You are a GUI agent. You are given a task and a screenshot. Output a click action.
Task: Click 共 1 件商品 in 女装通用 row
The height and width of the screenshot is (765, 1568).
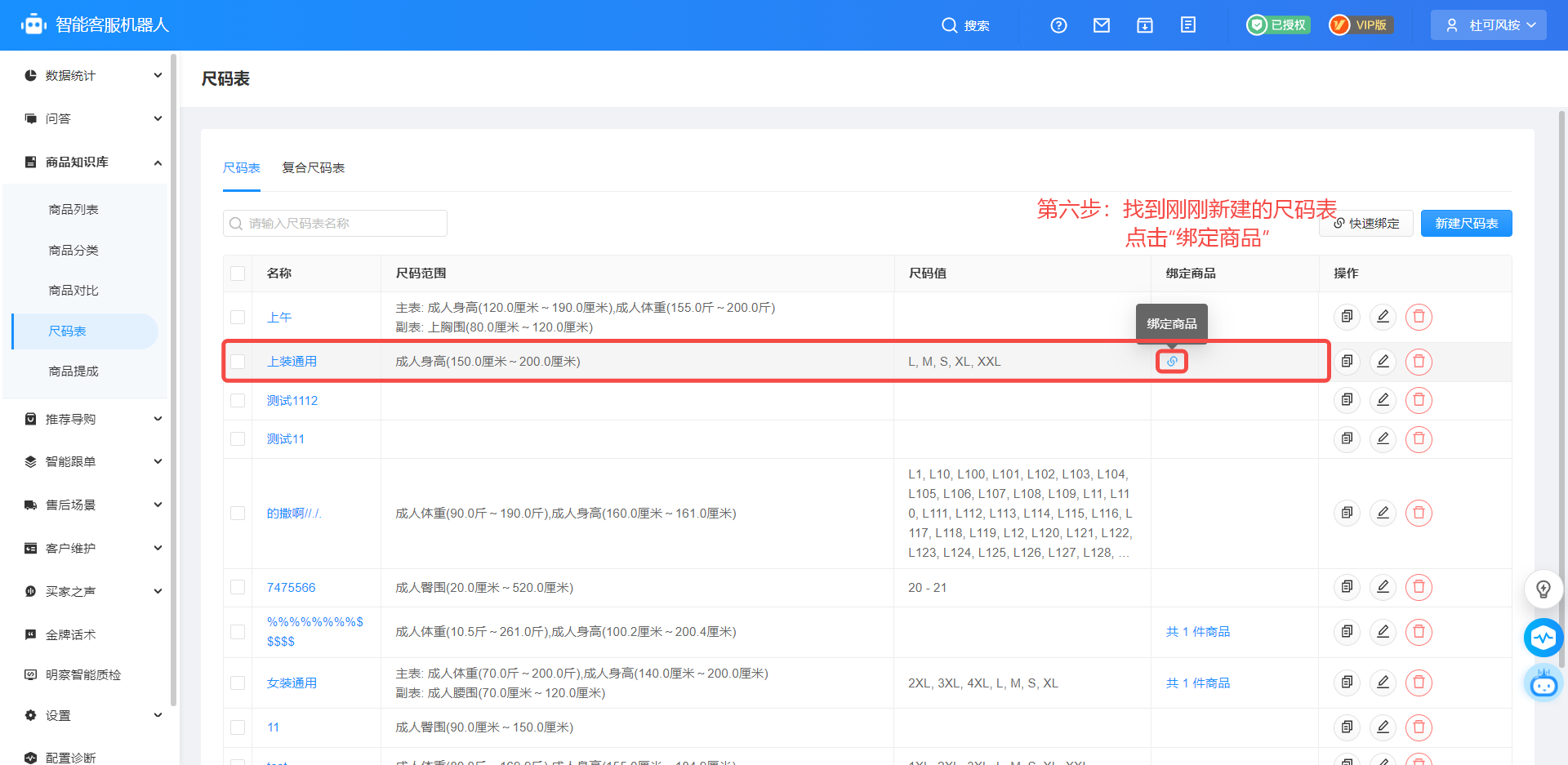pos(1198,683)
